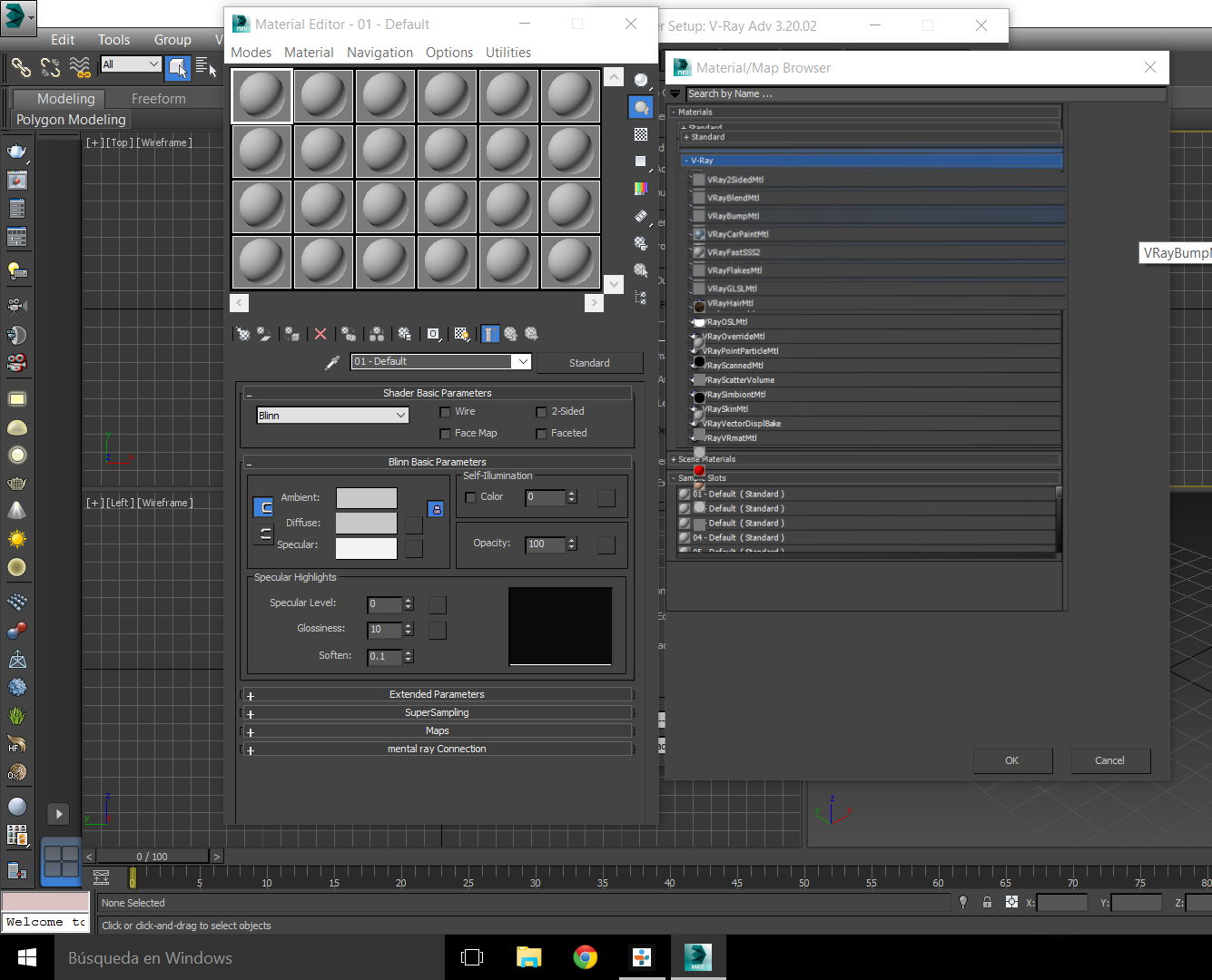Click the Select by Name icon

pos(206,66)
